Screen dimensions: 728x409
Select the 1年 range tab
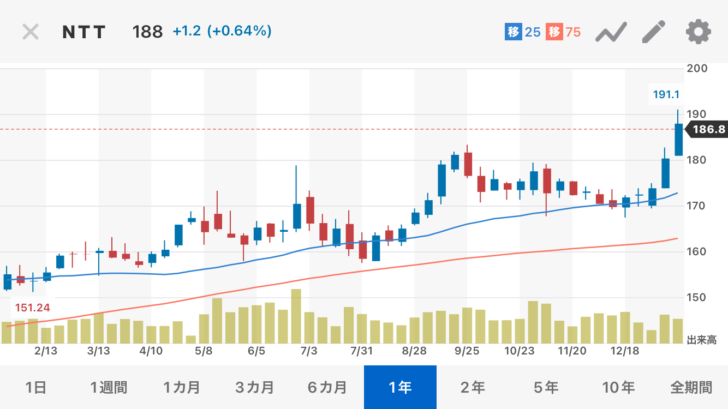[x=400, y=387]
